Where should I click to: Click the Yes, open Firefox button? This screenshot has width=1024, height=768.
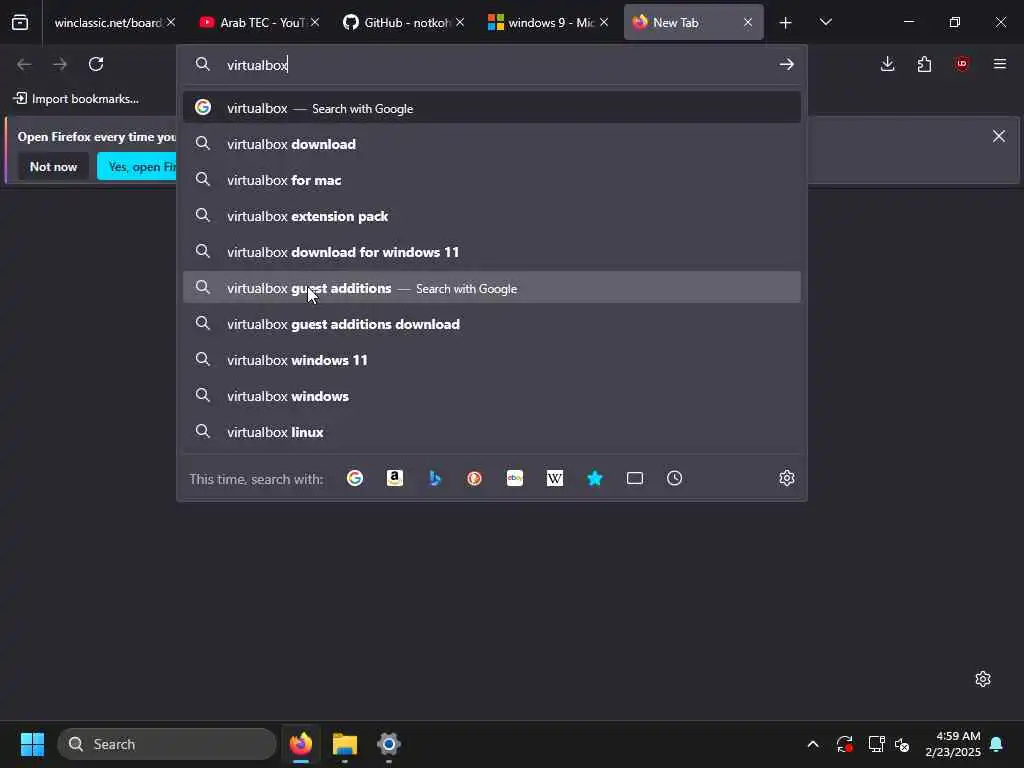(x=137, y=167)
